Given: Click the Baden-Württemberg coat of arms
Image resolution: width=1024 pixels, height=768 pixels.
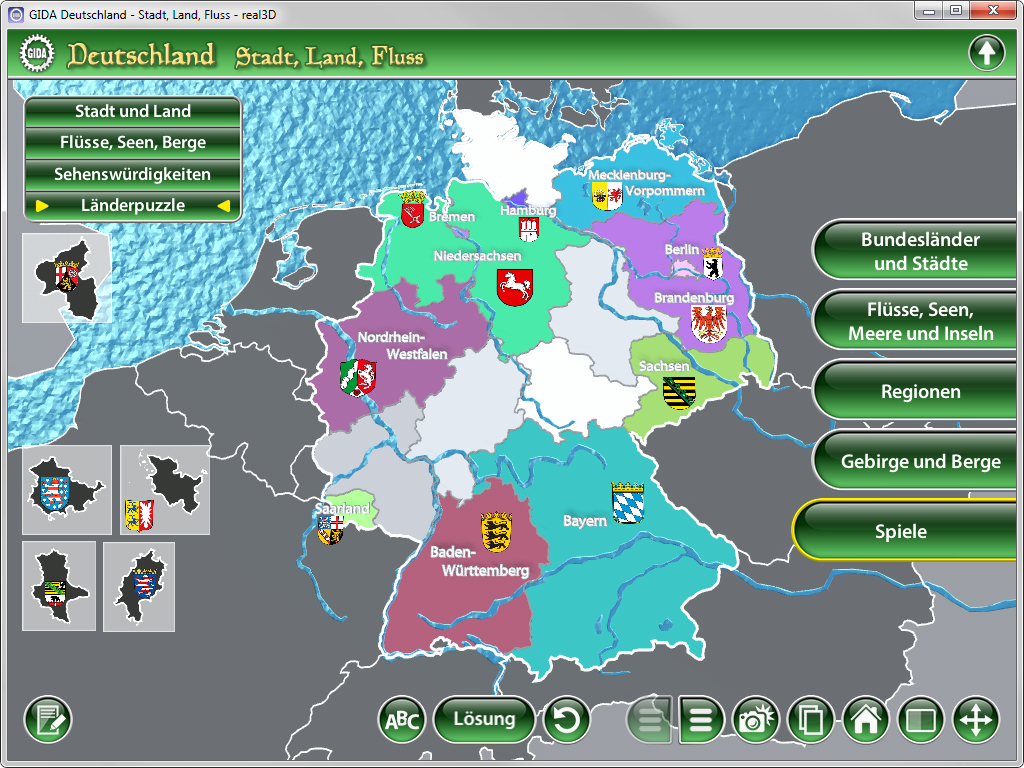Looking at the screenshot, I should point(496,531).
